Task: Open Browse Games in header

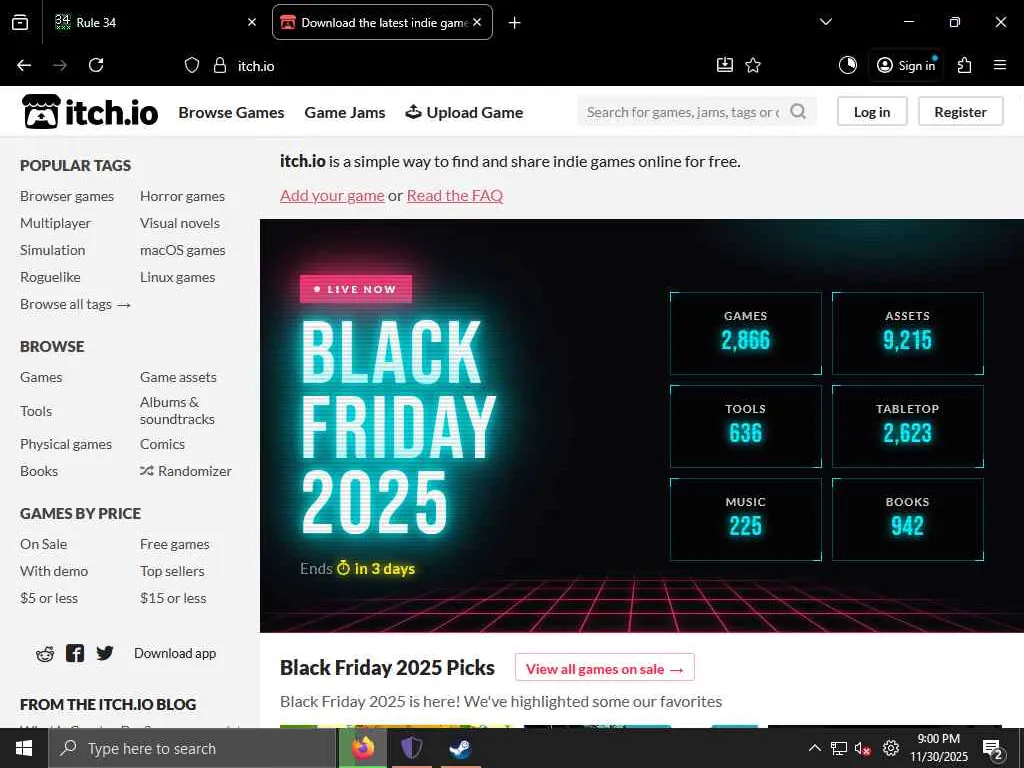Action: click(x=231, y=112)
